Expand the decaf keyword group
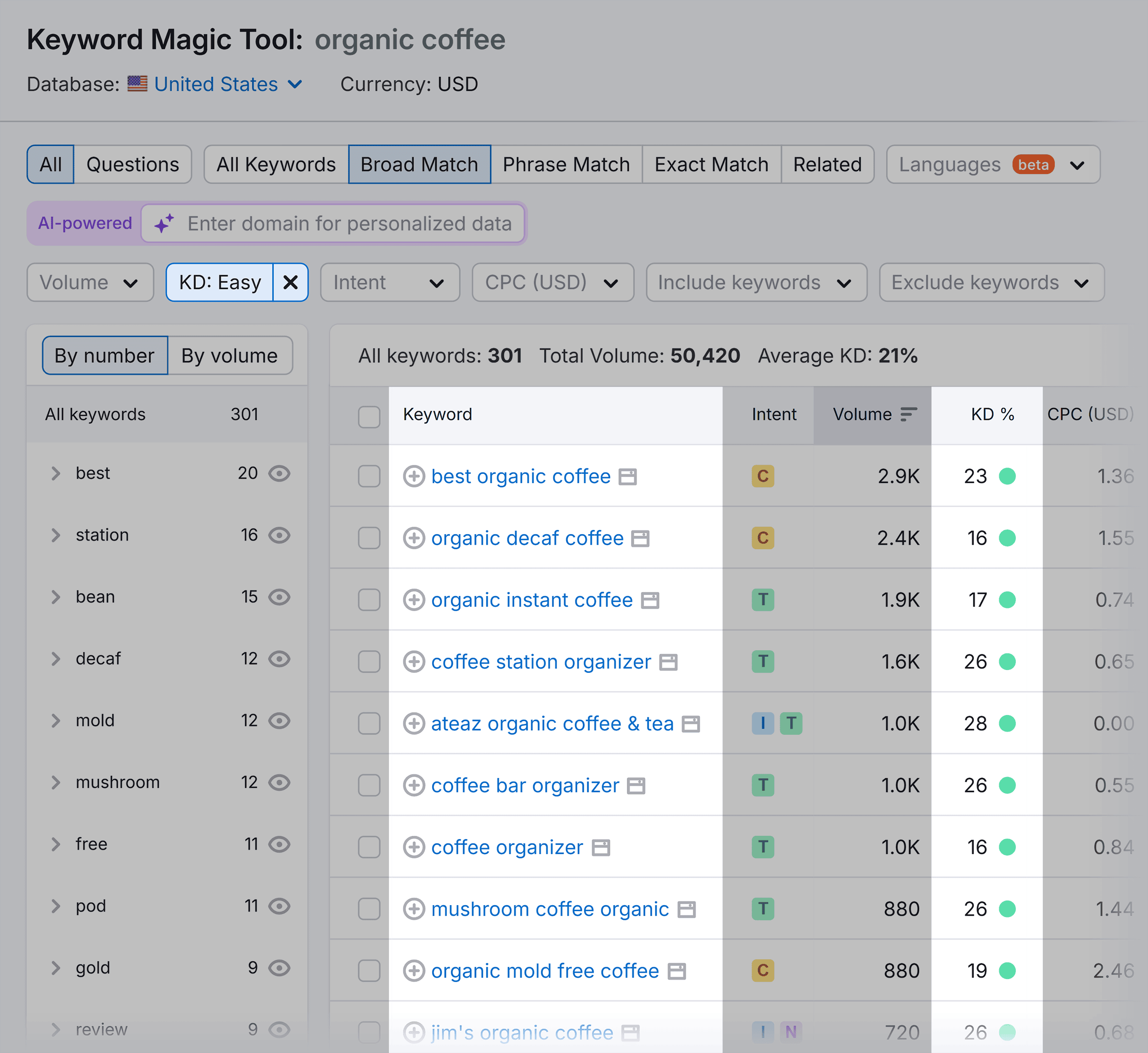 pyautogui.click(x=55, y=659)
